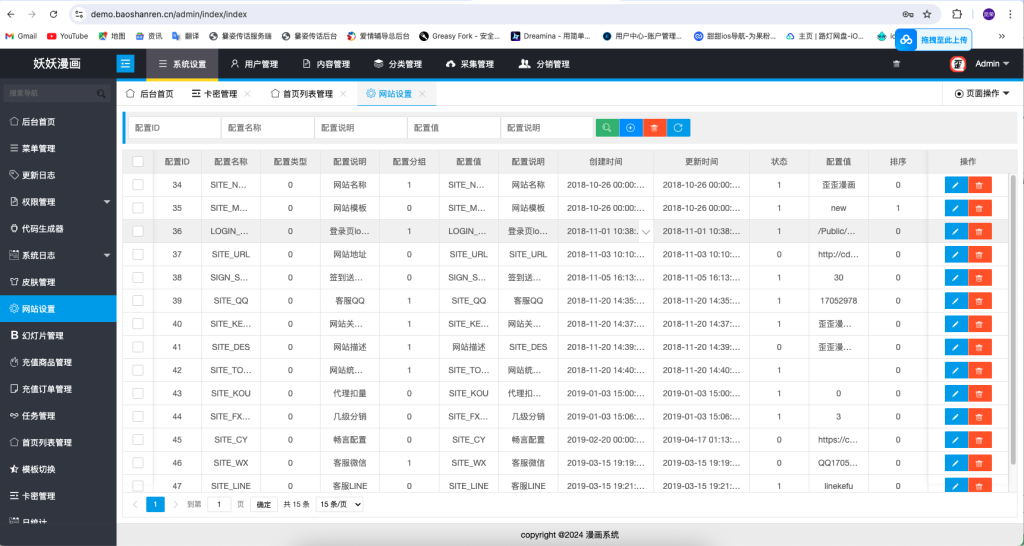The image size is (1024, 546).
Task: Click the green search button
Action: tap(607, 128)
